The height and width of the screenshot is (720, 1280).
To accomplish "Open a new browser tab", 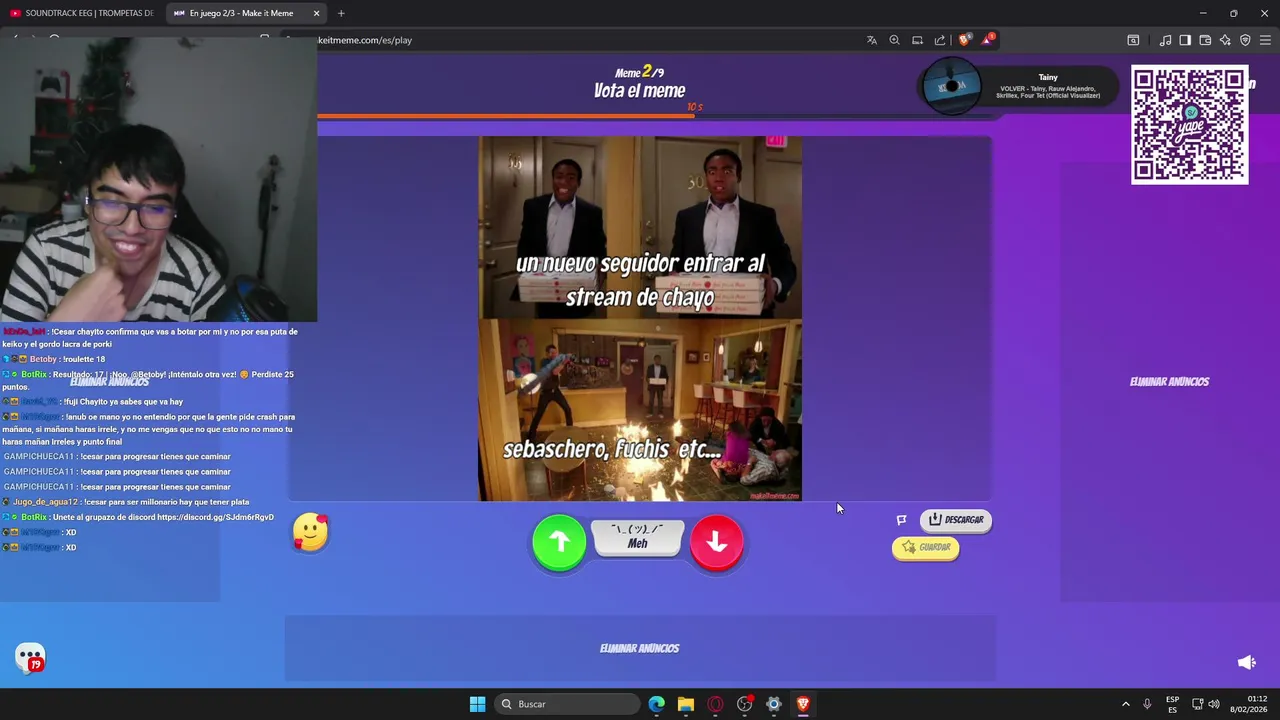I will 341,13.
